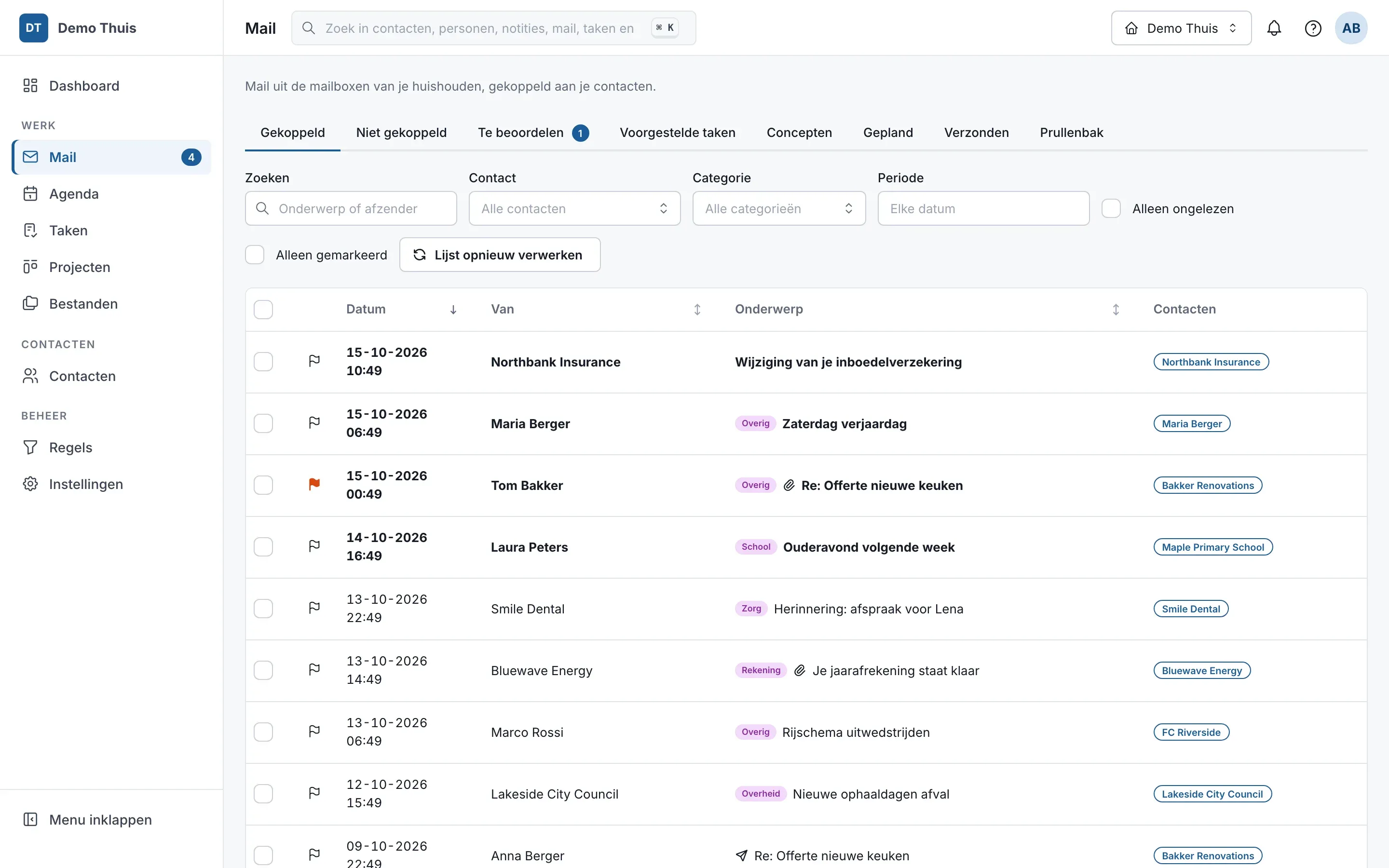Tick the select-all checkbox in table header
The width and height of the screenshot is (1389, 868).
(x=263, y=310)
